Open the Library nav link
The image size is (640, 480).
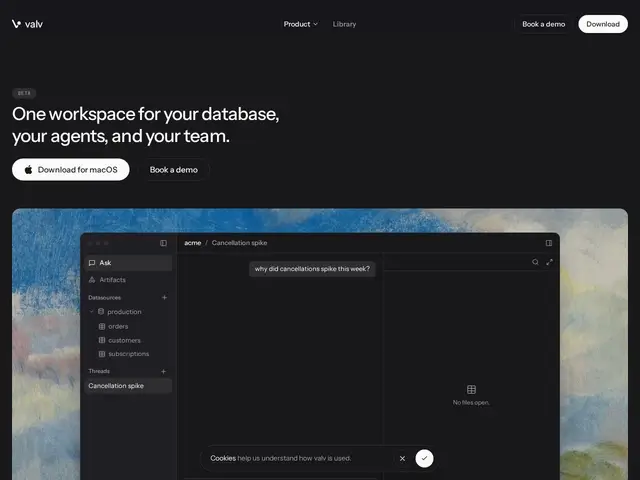pyautogui.click(x=344, y=24)
